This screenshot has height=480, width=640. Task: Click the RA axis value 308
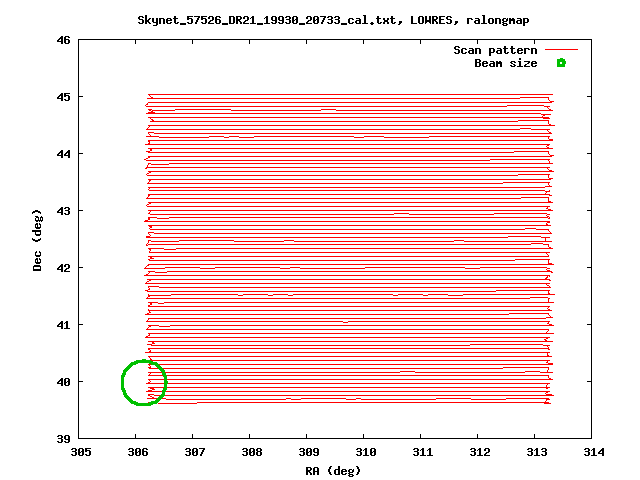pos(252,452)
